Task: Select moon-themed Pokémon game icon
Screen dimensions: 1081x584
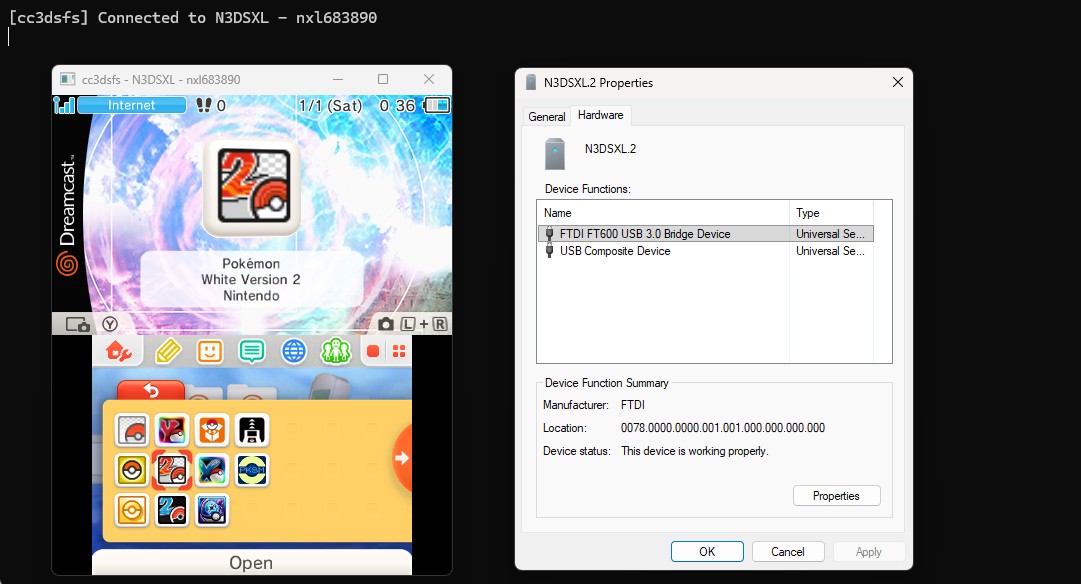Action: coord(212,510)
